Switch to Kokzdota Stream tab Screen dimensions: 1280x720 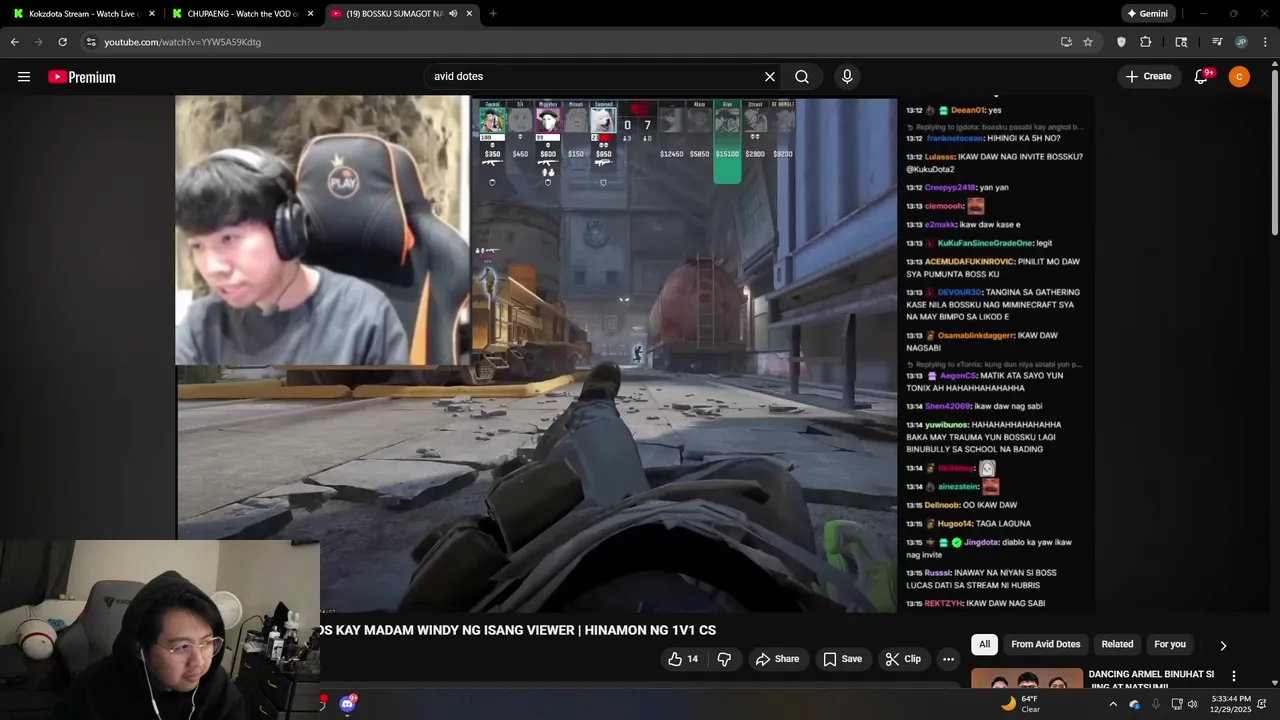point(83,14)
